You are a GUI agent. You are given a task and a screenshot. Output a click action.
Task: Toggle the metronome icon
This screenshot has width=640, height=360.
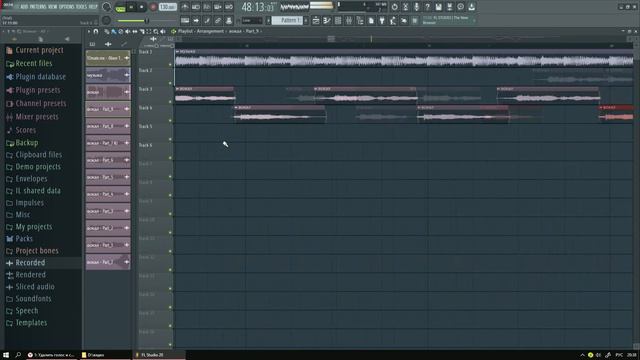click(x=185, y=7)
